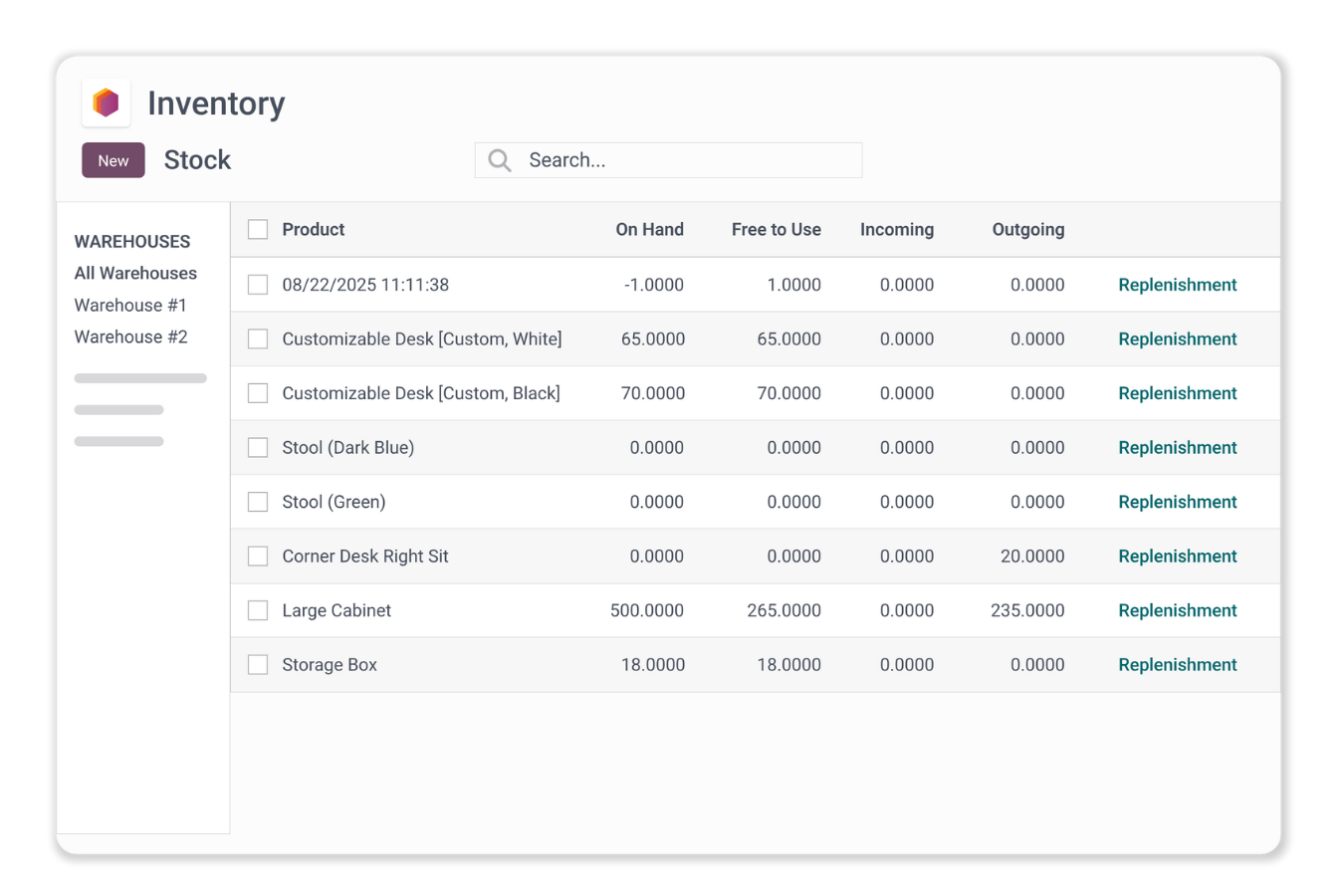Click the Inventory app hexagon logo
Screen dimensions: 1344x896
(107, 103)
